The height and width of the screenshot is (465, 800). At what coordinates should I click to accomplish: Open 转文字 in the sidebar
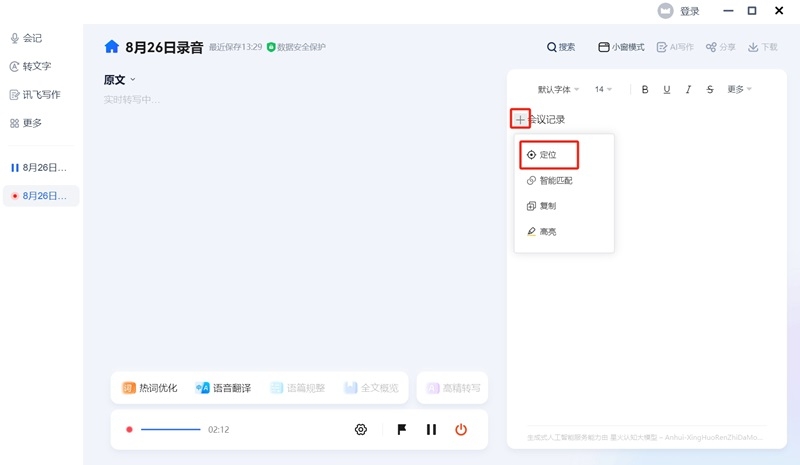tap(31, 66)
